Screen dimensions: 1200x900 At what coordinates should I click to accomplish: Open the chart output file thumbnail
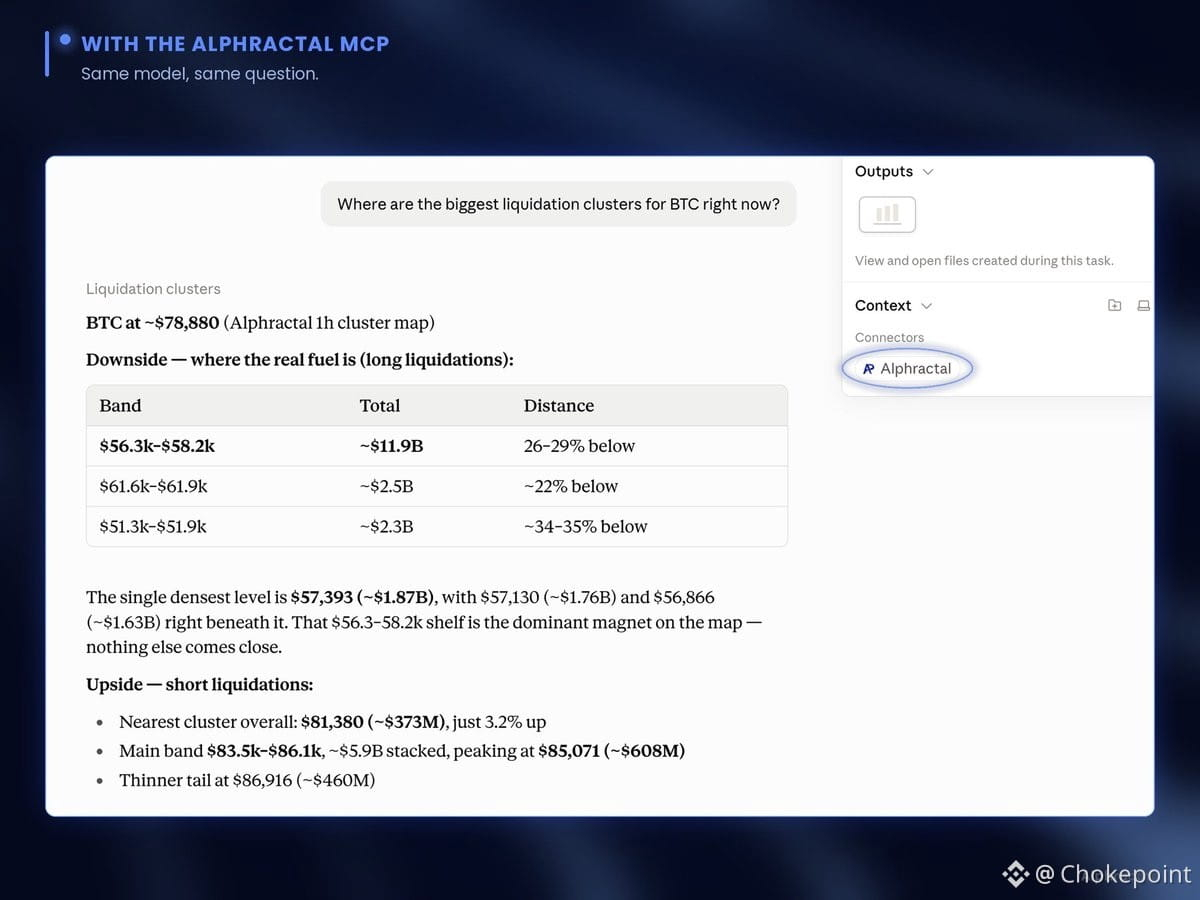pyautogui.click(x=887, y=214)
